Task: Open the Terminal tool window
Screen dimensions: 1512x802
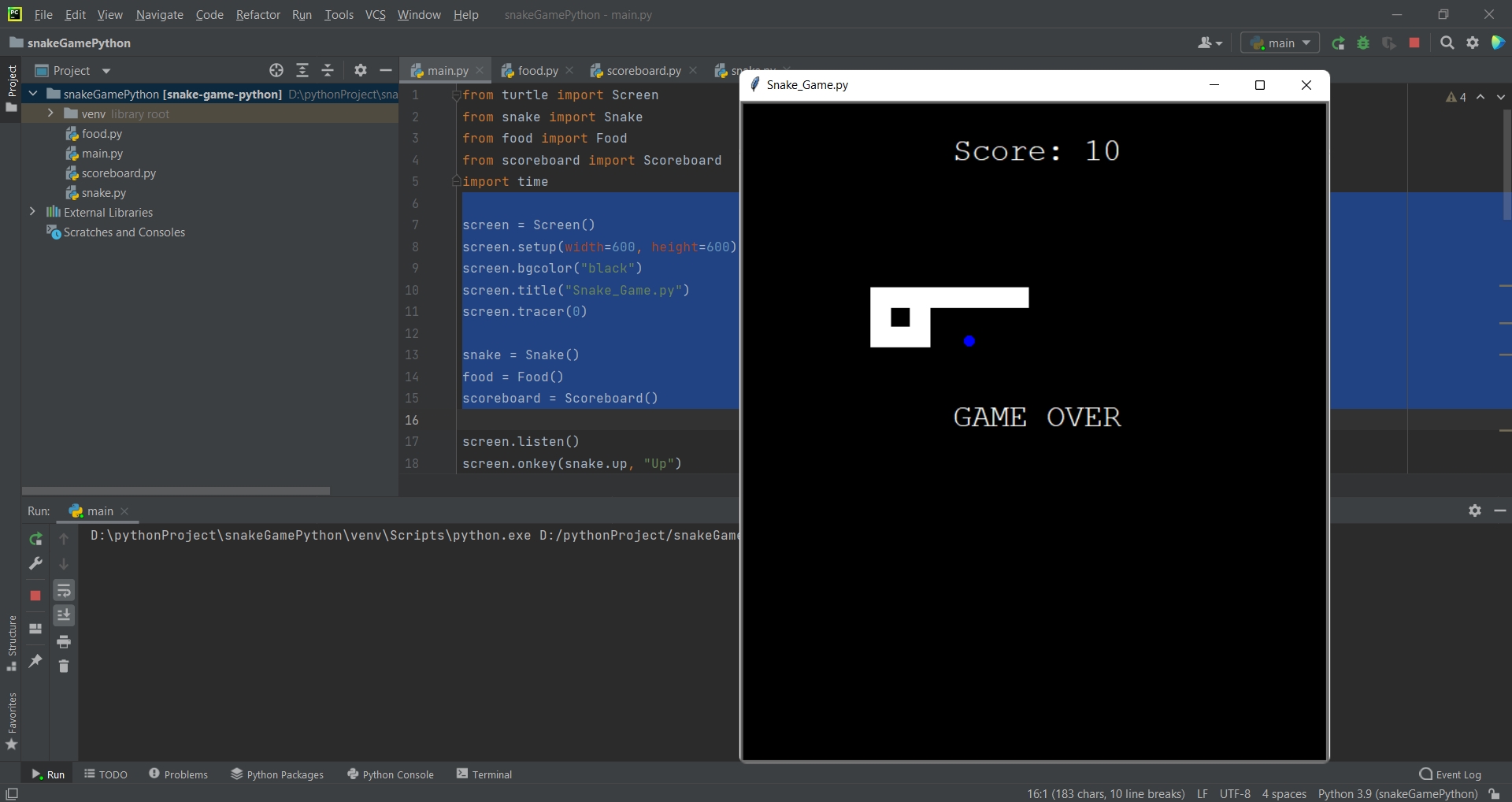Action: (x=484, y=774)
